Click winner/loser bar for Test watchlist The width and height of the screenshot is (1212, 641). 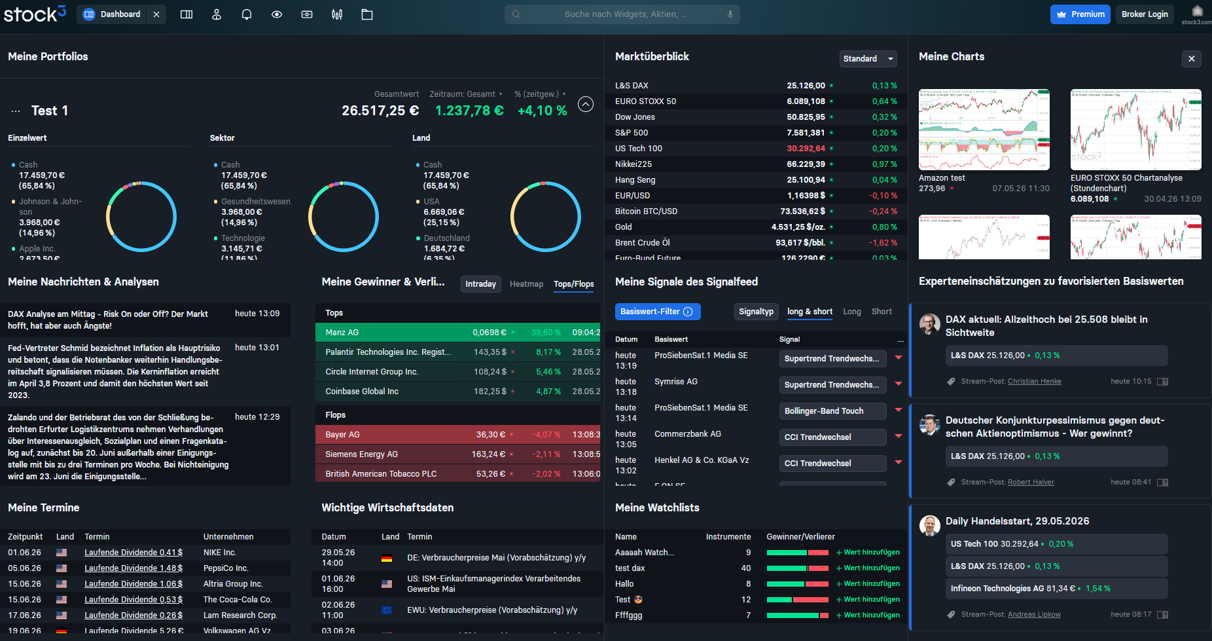797,600
